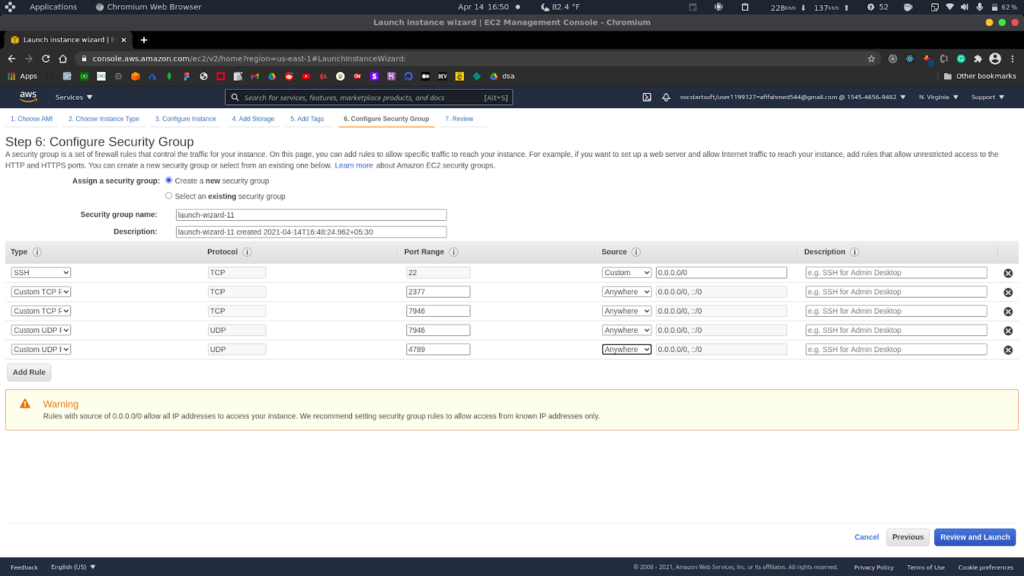This screenshot has width=1024, height=576.
Task: Remove the port 2377 rule
Action: pos(1007,292)
